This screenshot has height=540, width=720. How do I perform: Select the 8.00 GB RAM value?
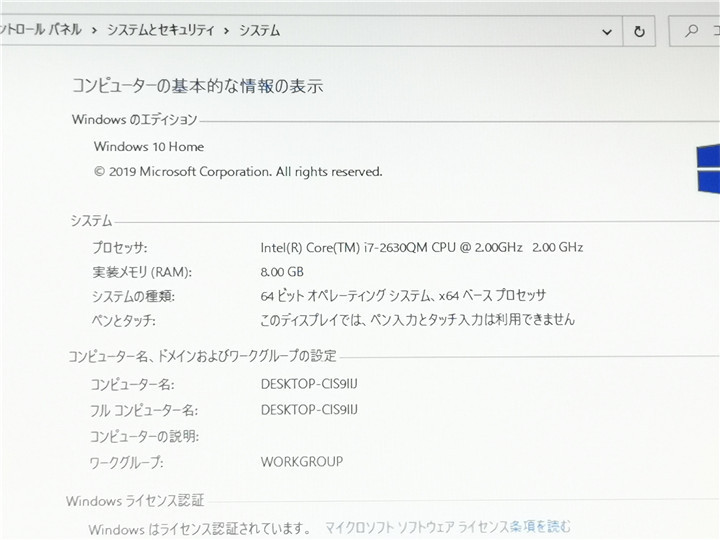pos(282,272)
